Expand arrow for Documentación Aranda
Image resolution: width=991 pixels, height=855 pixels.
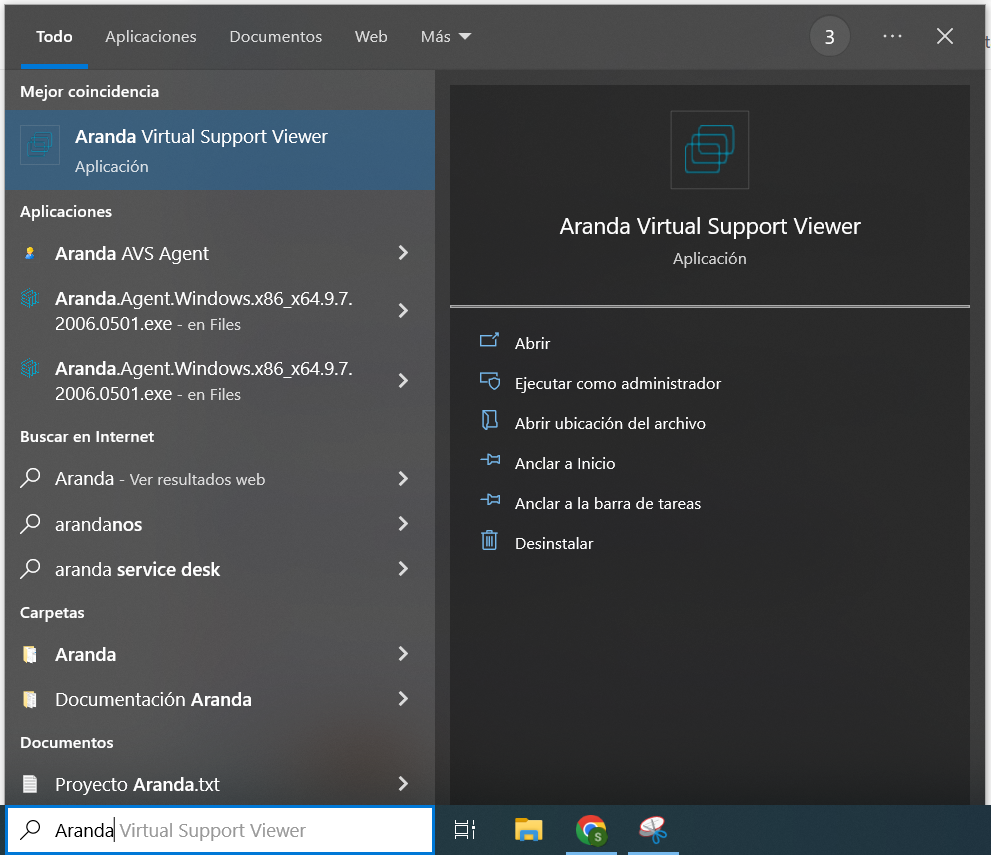point(403,699)
